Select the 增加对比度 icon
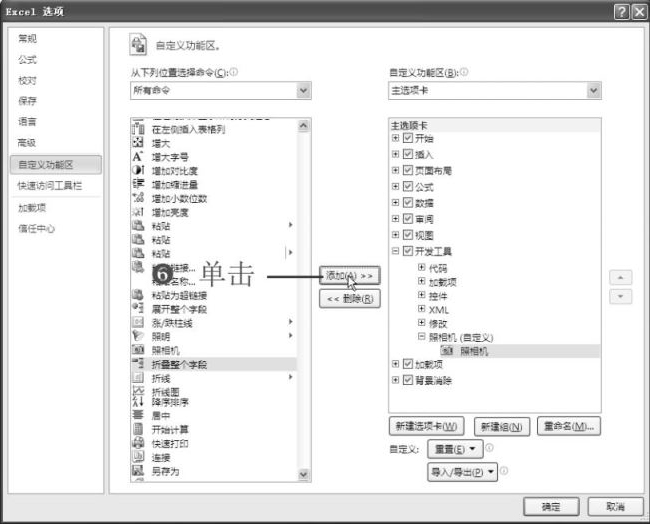This screenshot has width=650, height=524. [138, 170]
